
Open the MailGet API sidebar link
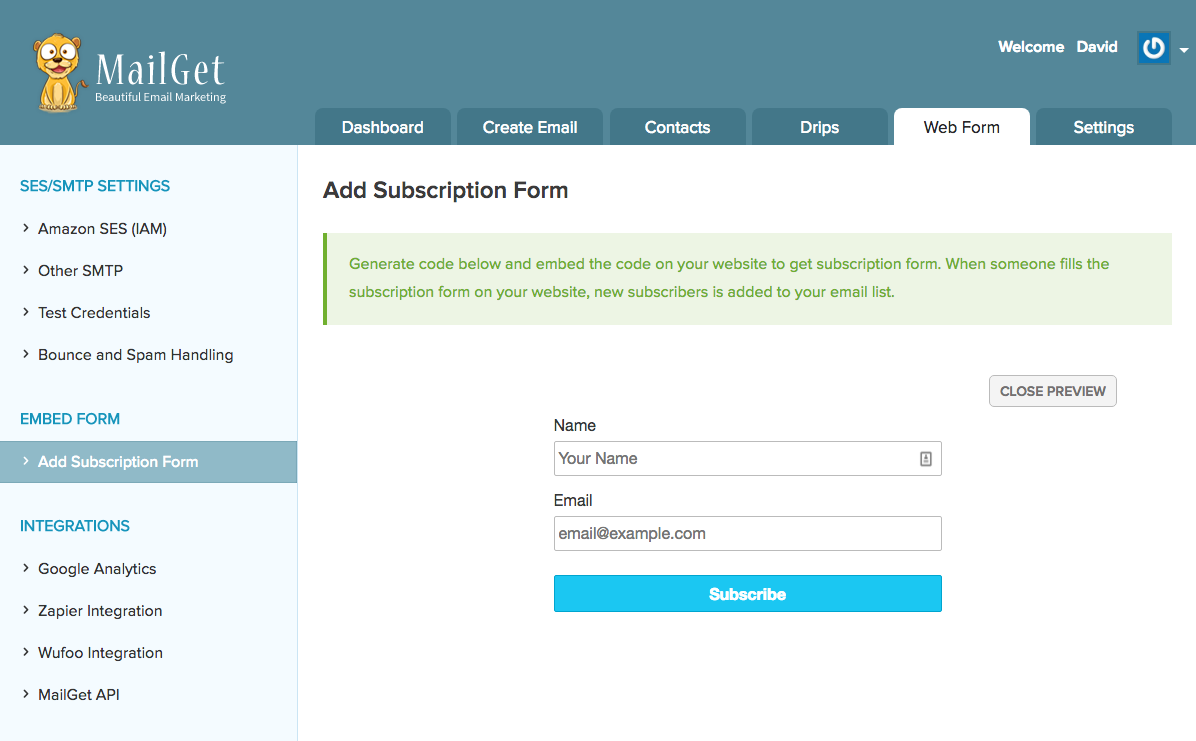[79, 695]
